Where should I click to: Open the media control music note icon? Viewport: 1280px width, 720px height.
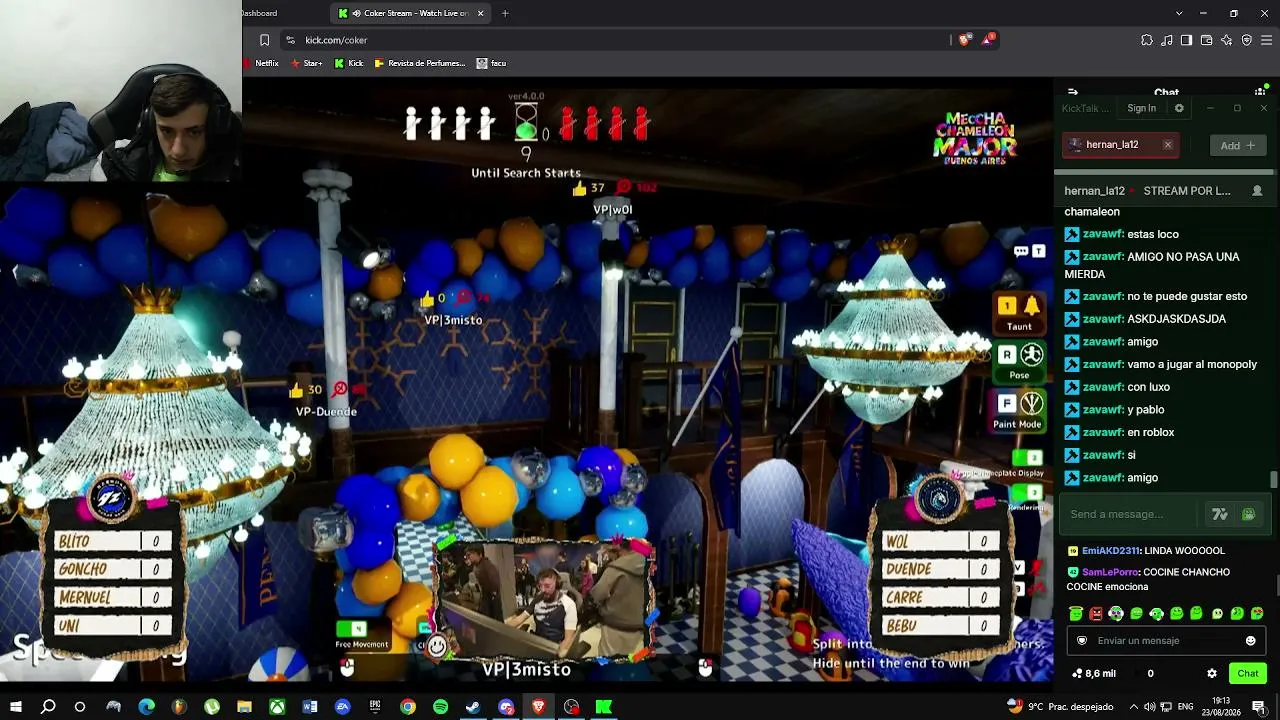pyautogui.click(x=1167, y=40)
